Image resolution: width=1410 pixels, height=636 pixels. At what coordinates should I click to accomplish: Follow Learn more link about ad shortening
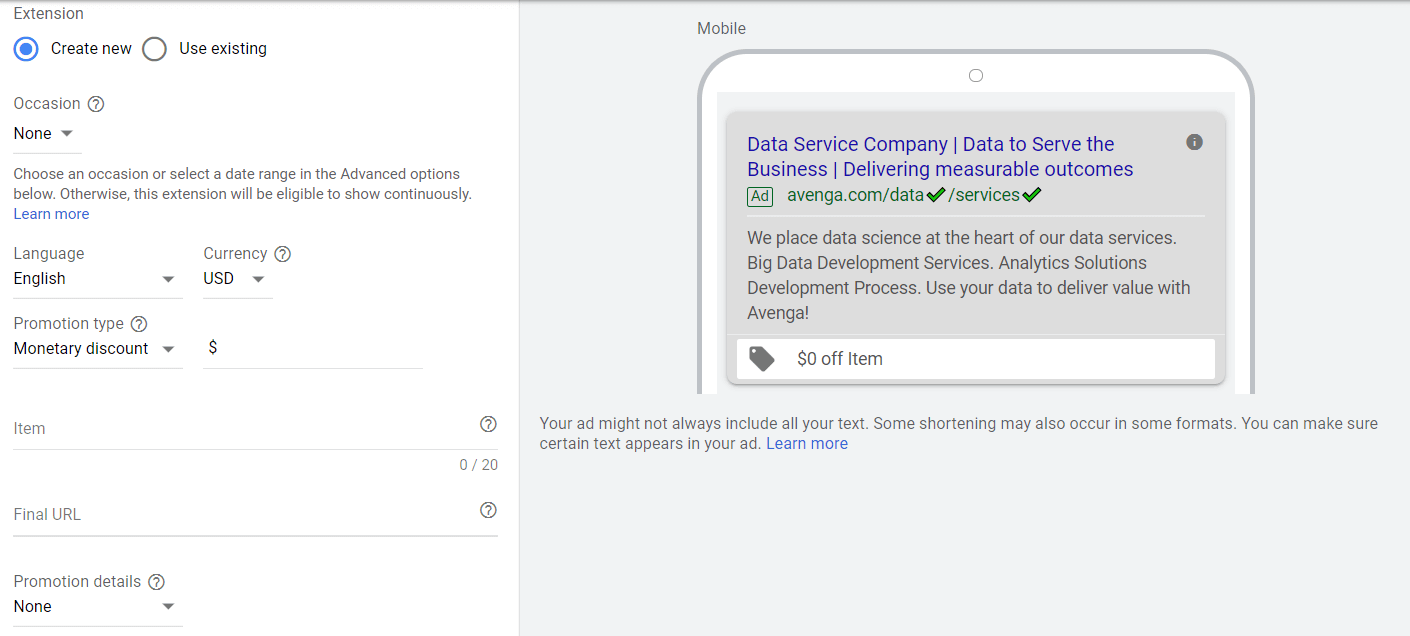coord(807,444)
